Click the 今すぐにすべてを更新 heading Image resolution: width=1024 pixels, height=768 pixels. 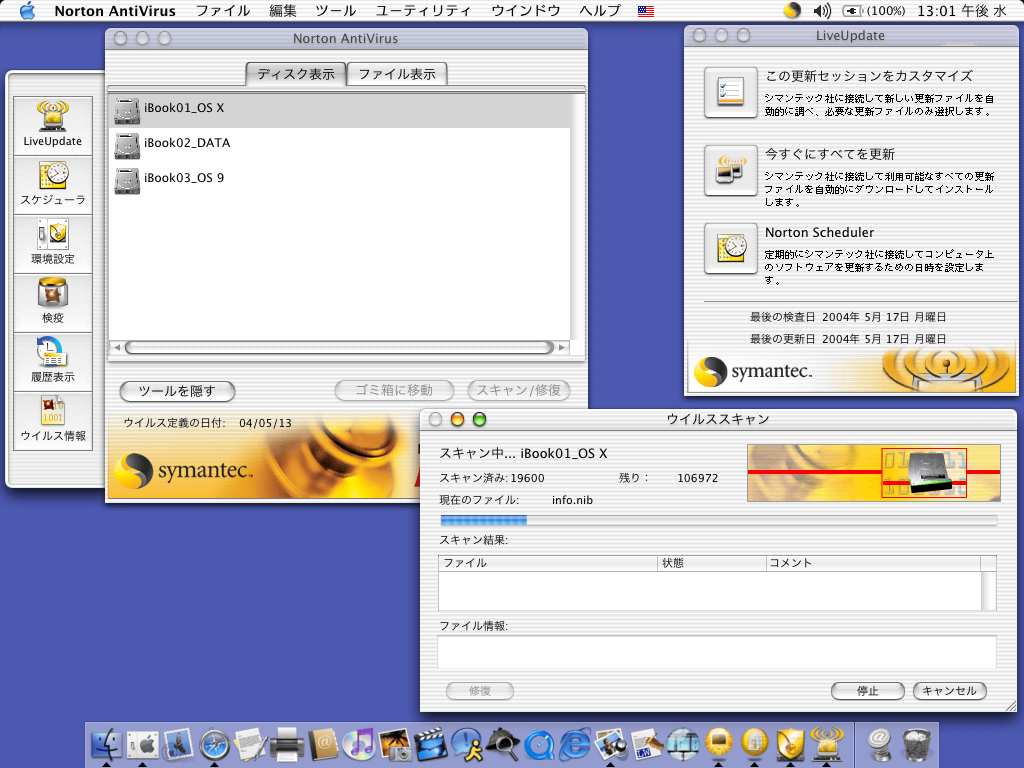[829, 154]
